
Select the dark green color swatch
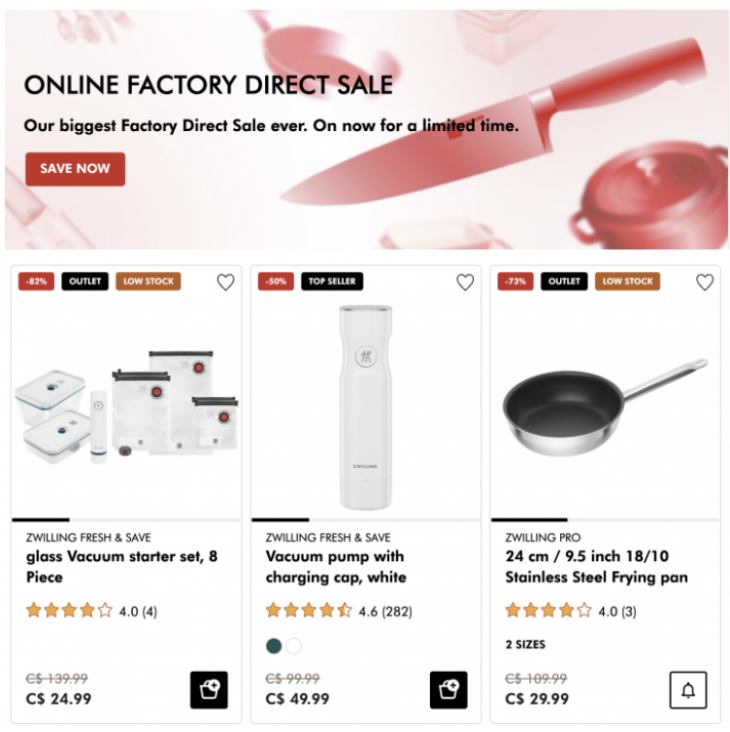pyautogui.click(x=274, y=646)
